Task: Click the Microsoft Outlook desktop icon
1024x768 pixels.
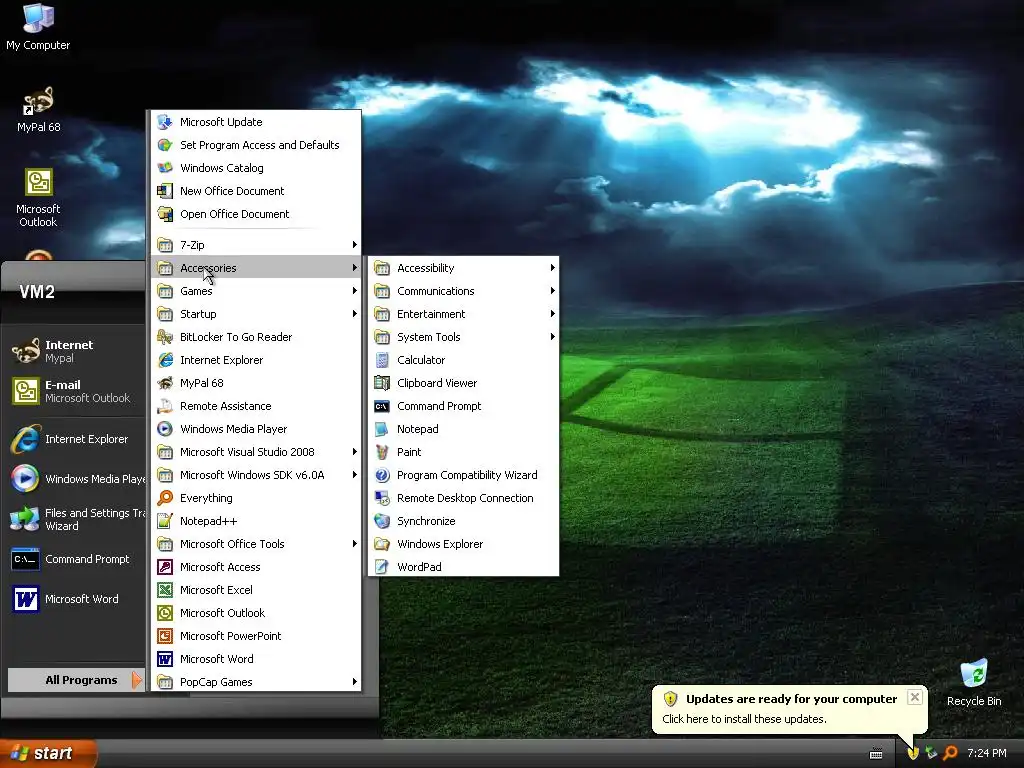Action: pyautogui.click(x=38, y=198)
